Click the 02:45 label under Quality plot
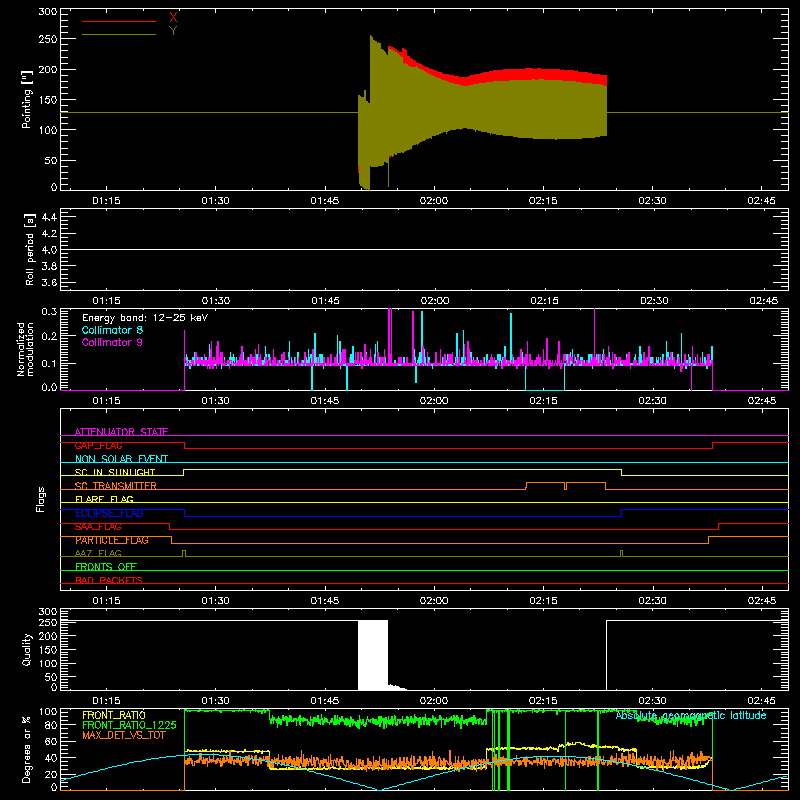The width and height of the screenshot is (800, 800). pos(762,701)
